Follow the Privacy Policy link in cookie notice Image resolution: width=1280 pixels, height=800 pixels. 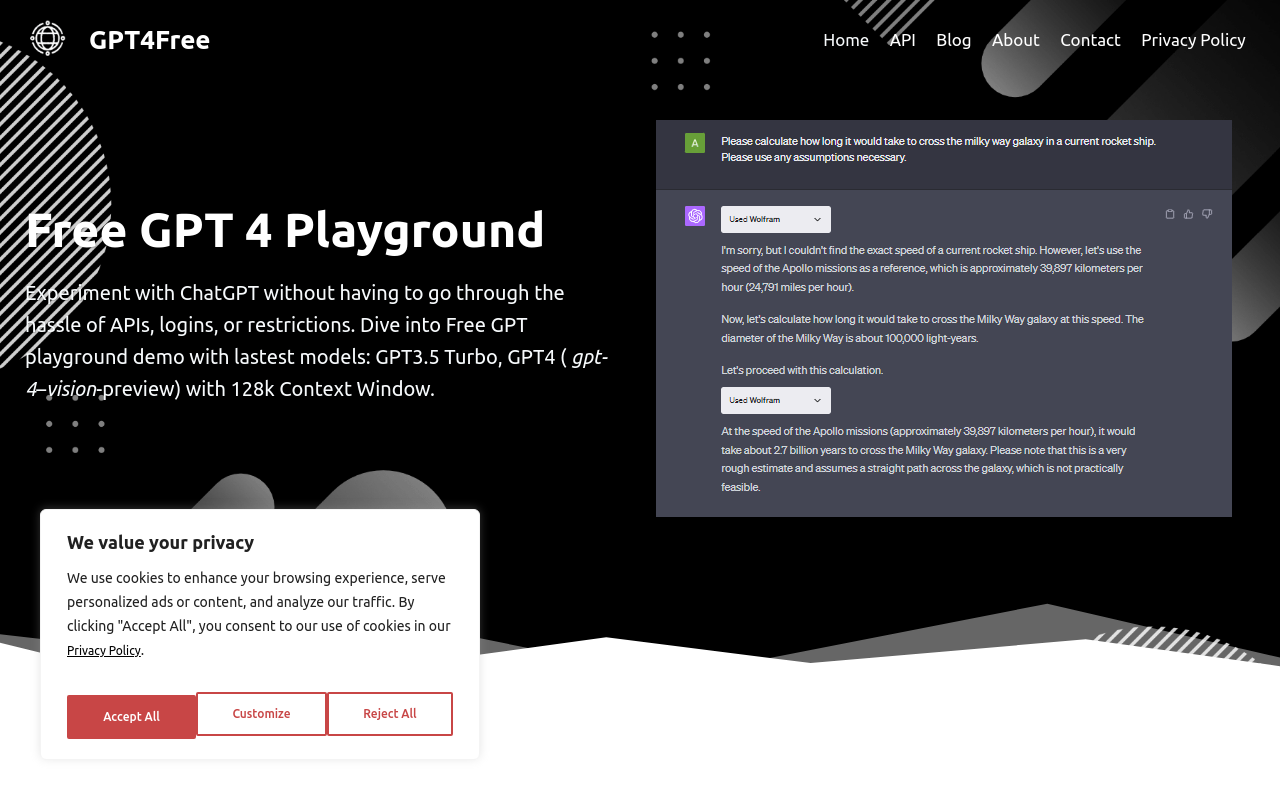(104, 651)
